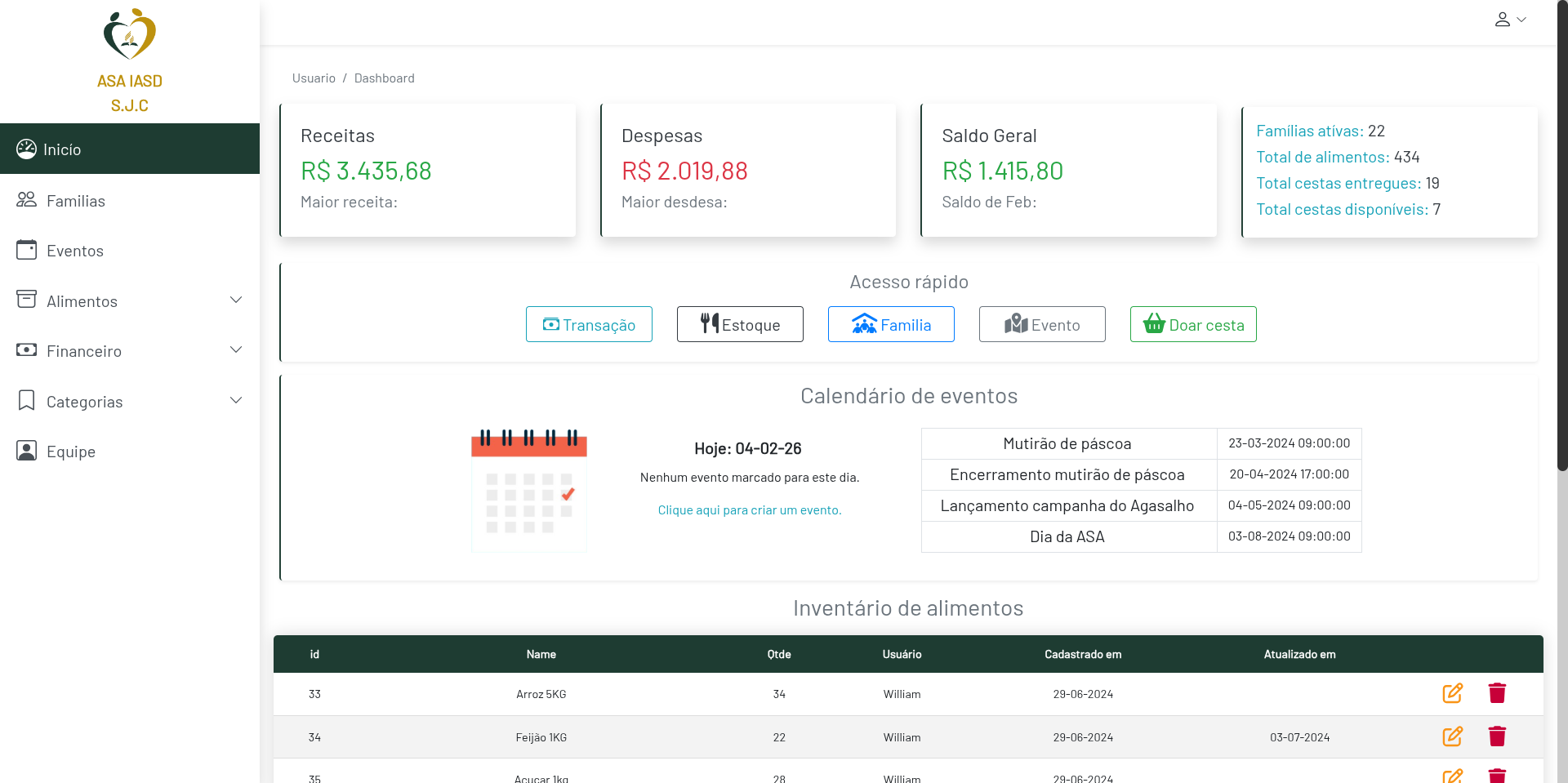Open the user profile icon menu
The width and height of the screenshot is (1568, 783).
[1509, 20]
